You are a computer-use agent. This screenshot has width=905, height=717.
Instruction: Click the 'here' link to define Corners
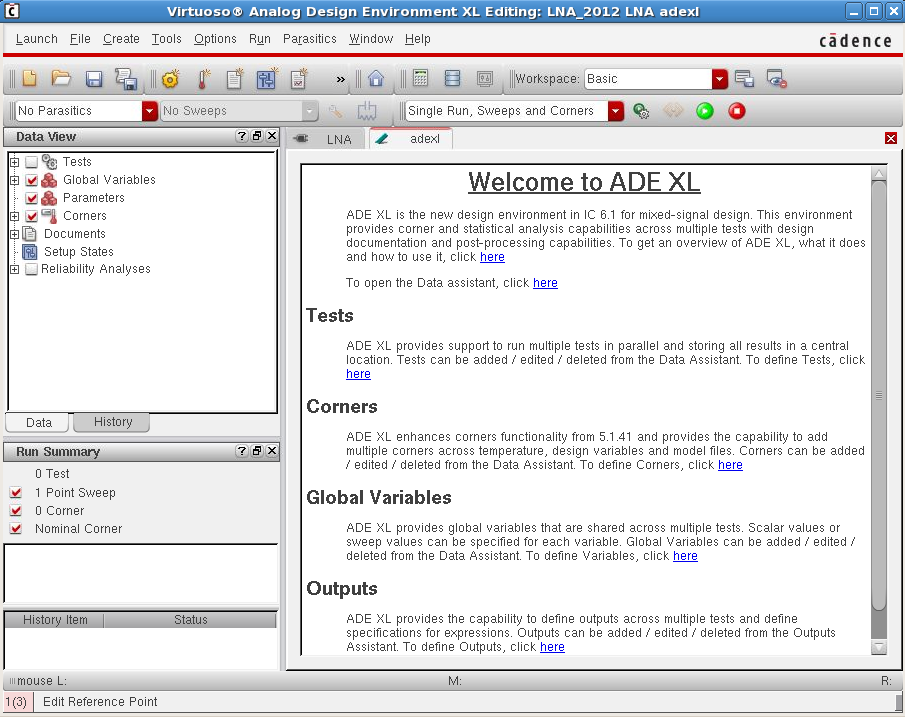(x=730, y=465)
